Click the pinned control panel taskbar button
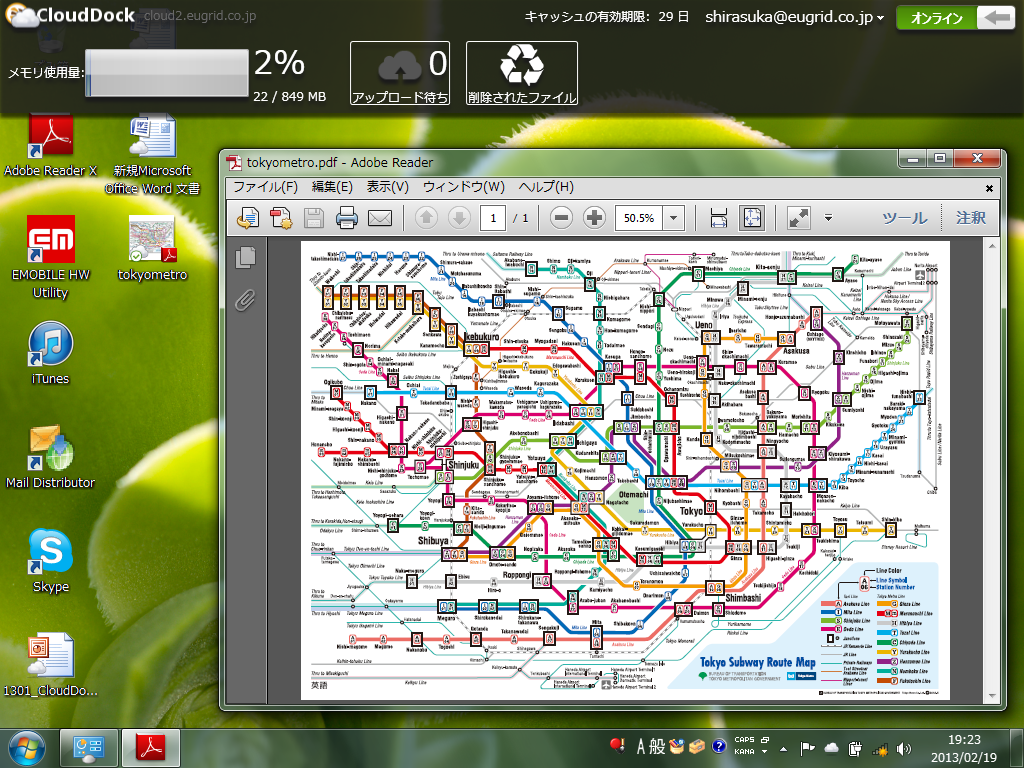The image size is (1024, 768). click(89, 748)
